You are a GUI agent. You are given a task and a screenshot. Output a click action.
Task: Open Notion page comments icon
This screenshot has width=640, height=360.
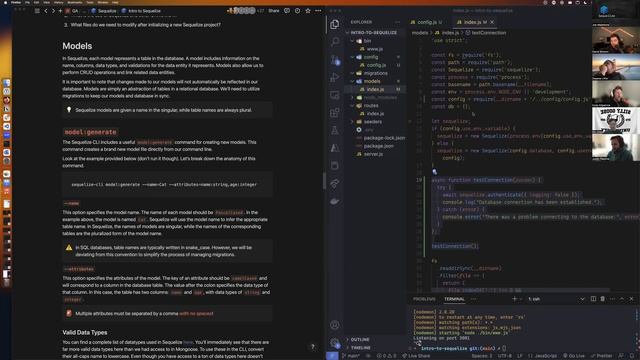pyautogui.click(x=287, y=11)
